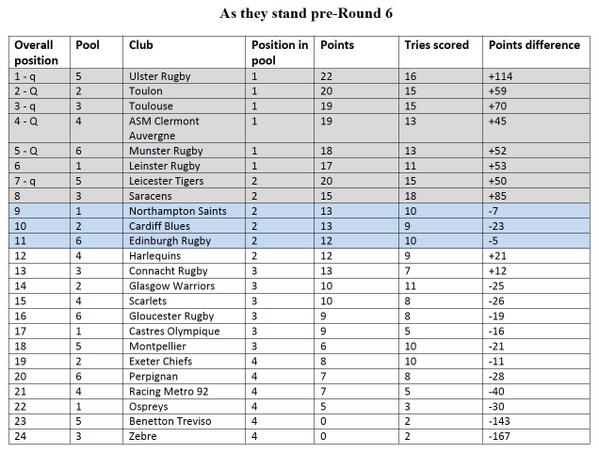Select the Harlequins club name
The image size is (599, 454).
[x=155, y=256]
